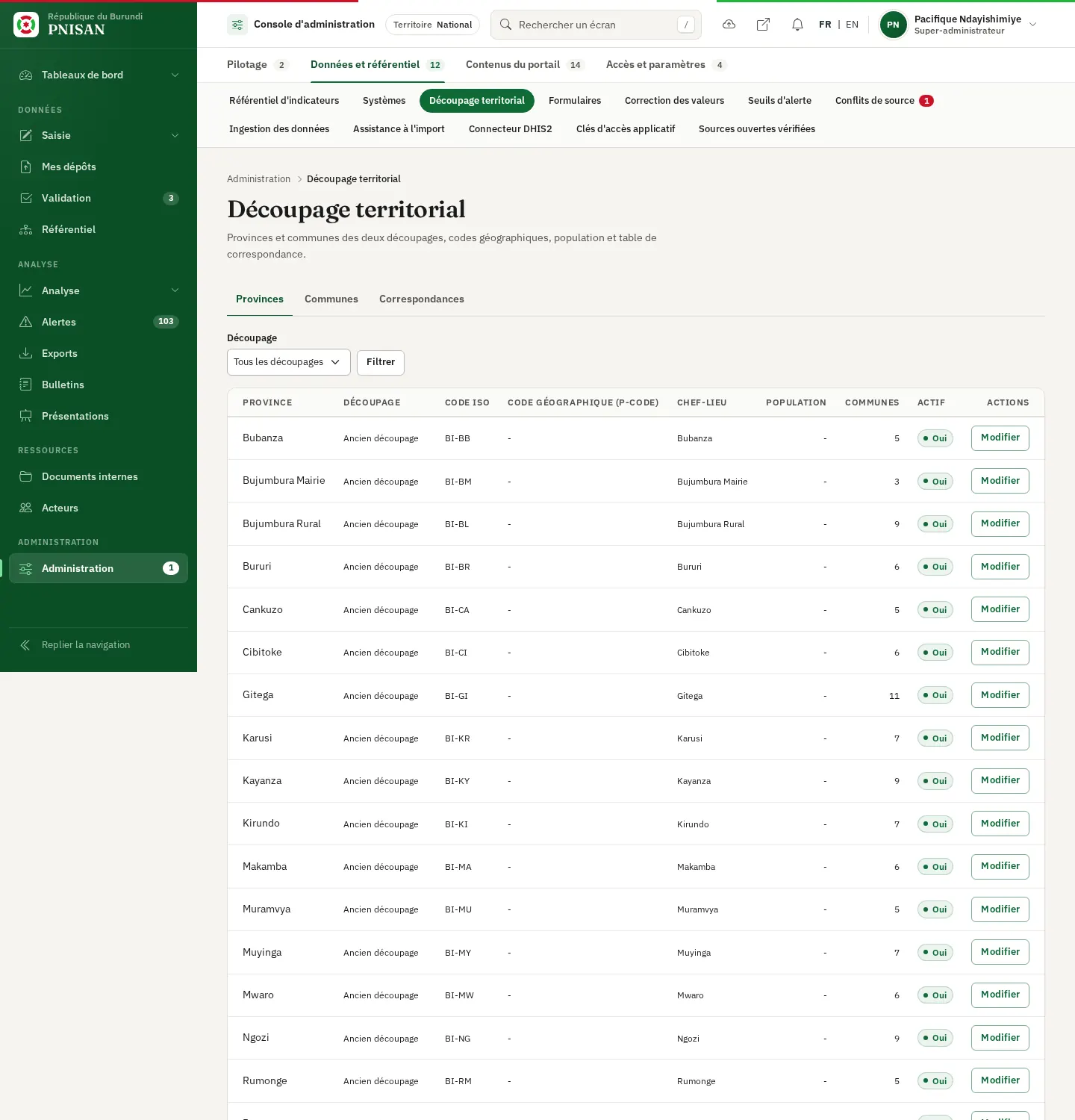Viewport: 1075px width, 1120px height.
Task: Open the external link icon in header
Action: [x=763, y=25]
